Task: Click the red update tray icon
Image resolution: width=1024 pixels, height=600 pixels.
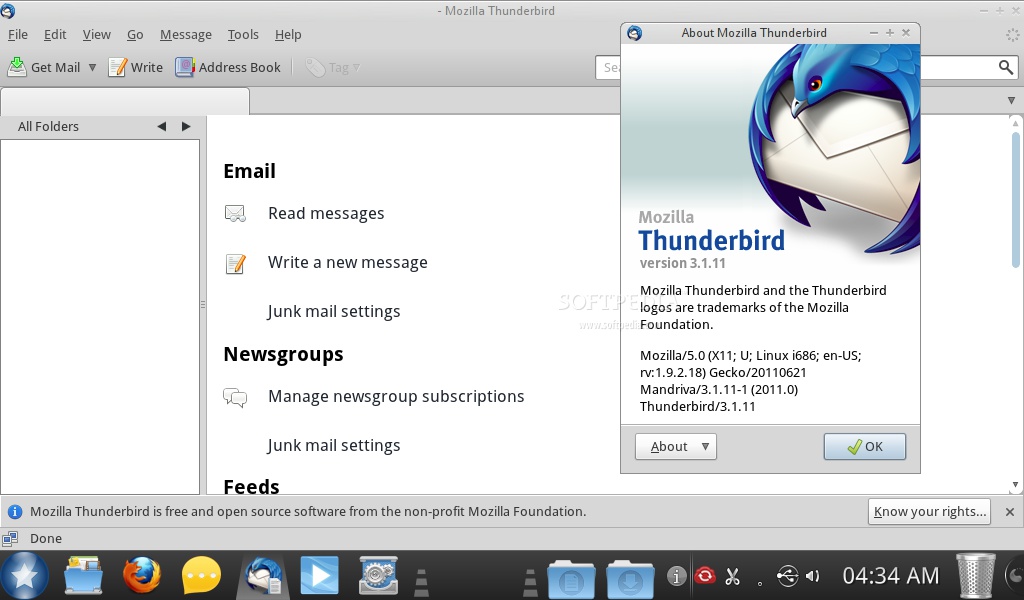Action: [x=704, y=576]
